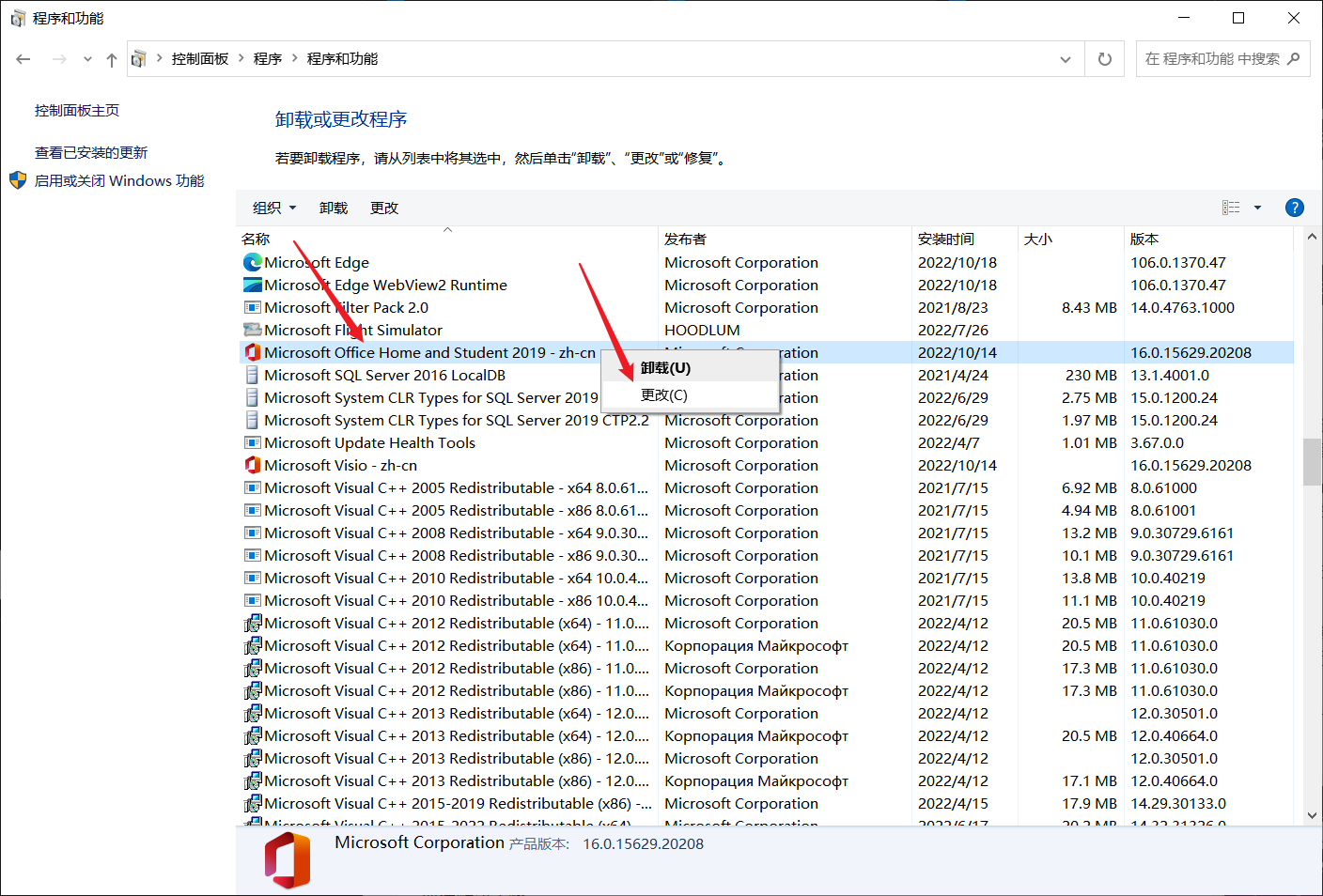Click the Edge WebView2 Runtime icon

(x=253, y=286)
